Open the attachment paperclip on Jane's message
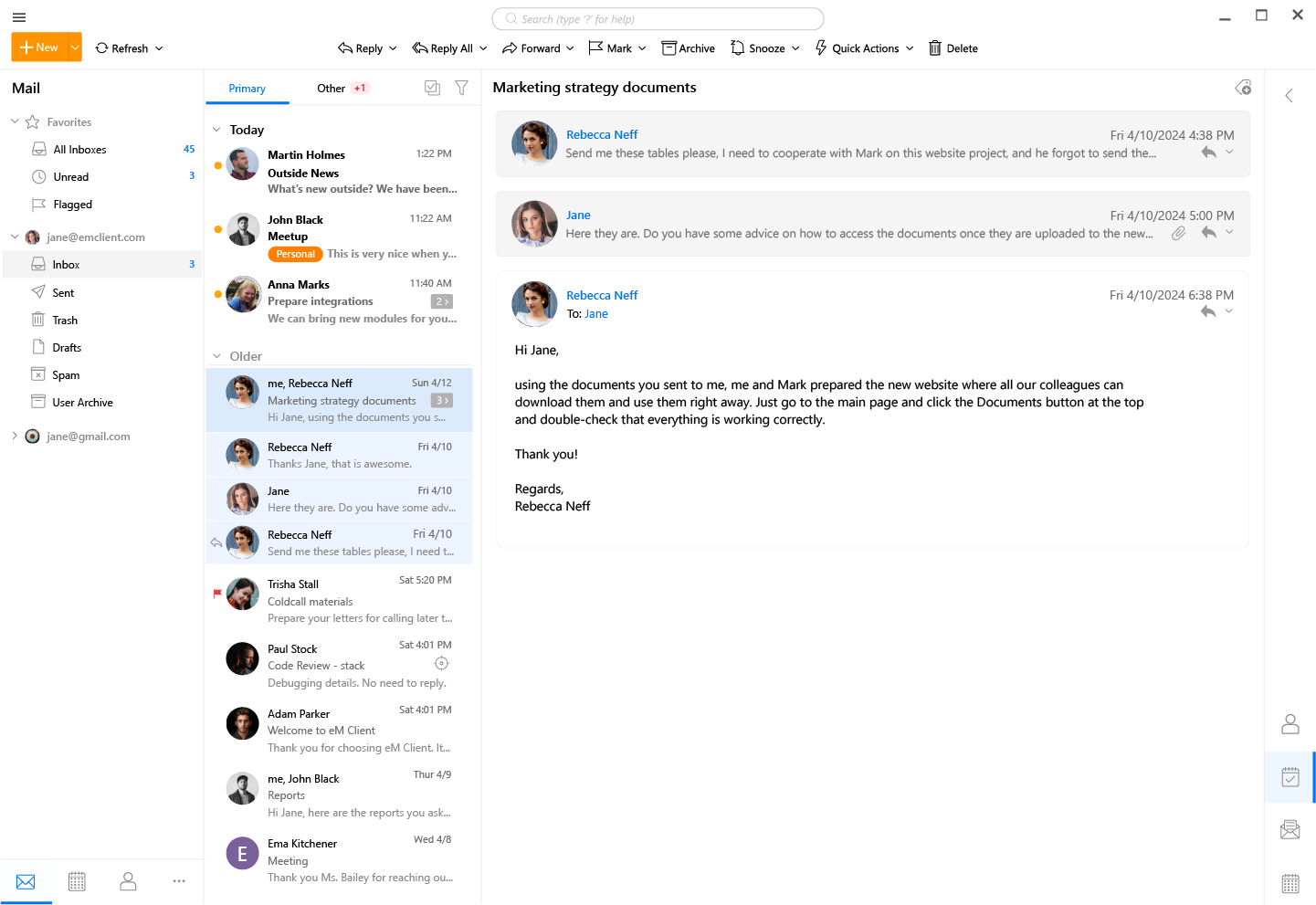The width and height of the screenshot is (1316, 905). click(1177, 233)
